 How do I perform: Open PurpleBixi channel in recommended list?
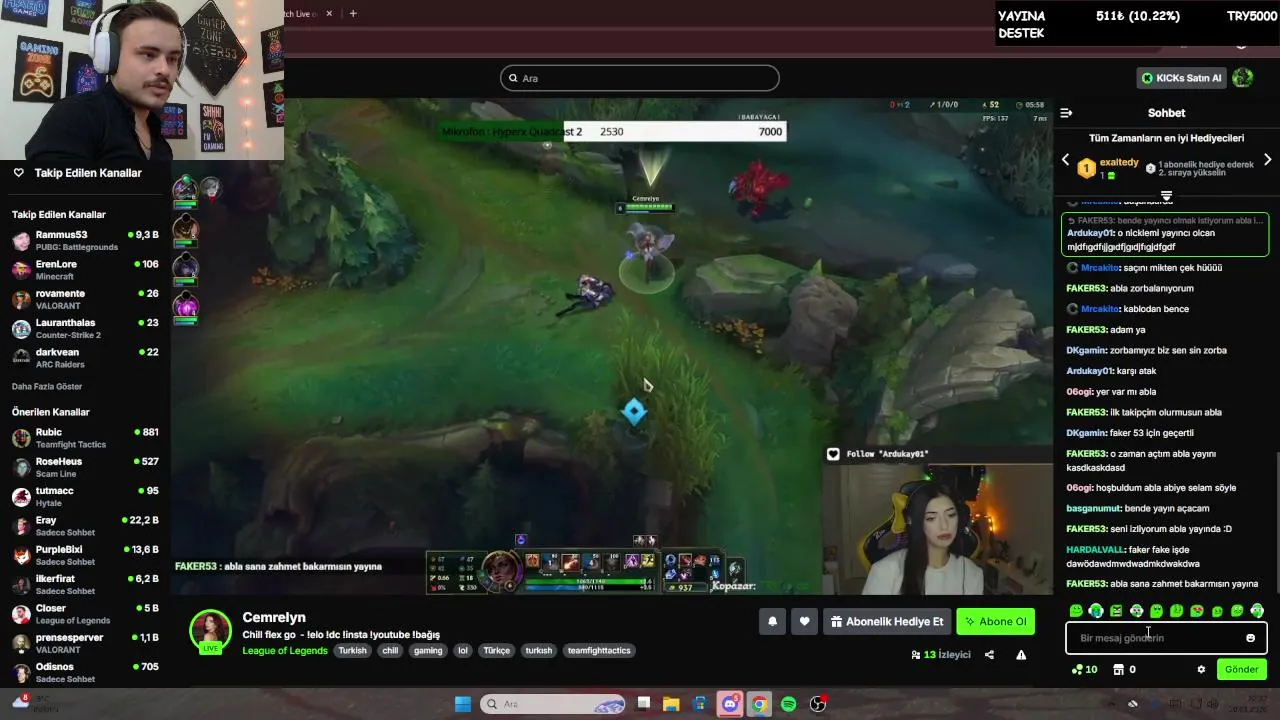[x=85, y=555]
